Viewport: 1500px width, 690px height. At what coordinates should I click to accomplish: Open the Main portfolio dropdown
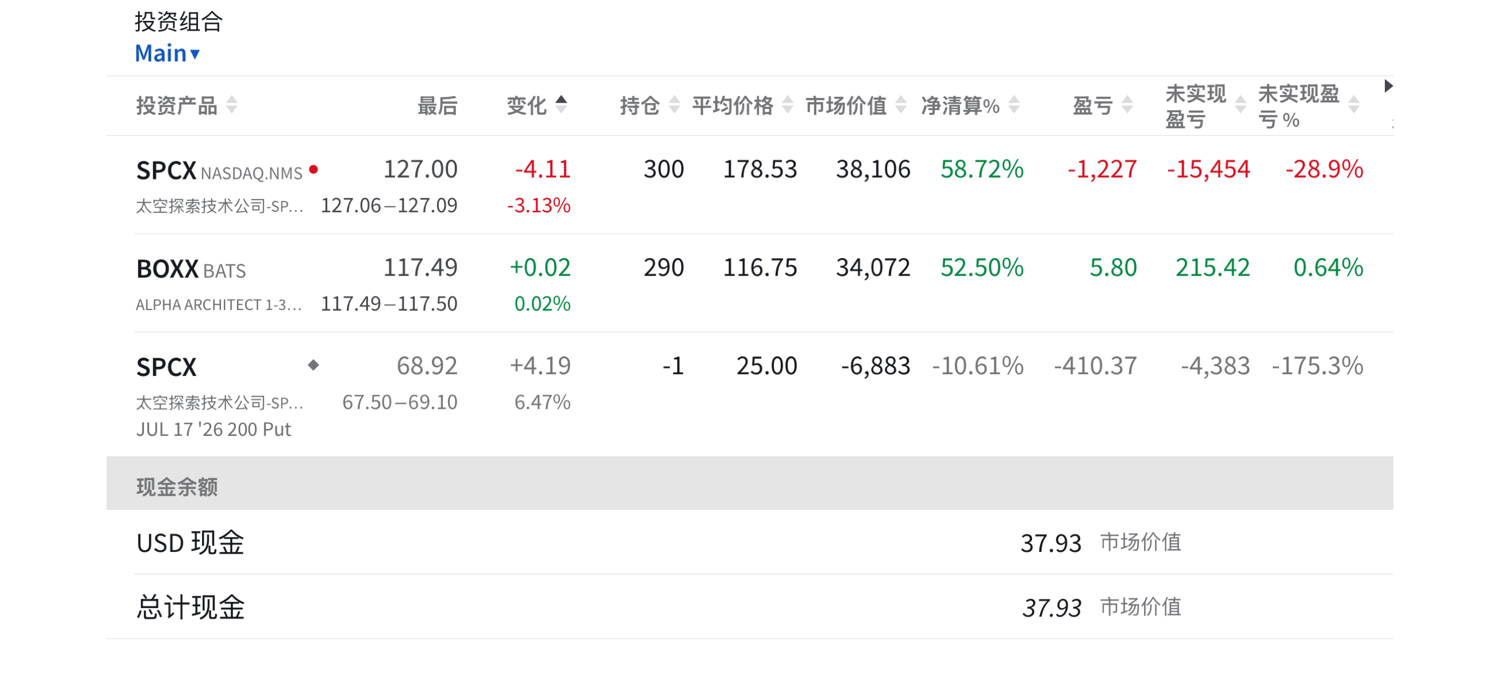pyautogui.click(x=168, y=54)
